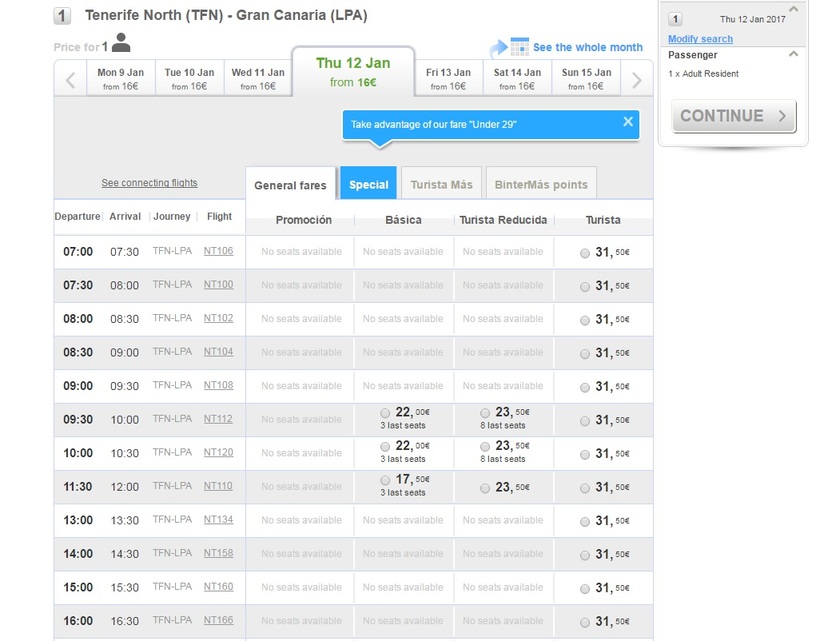820x641 pixels.
Task: Collapse the Passenger section in the sidebar
Action: click(794, 55)
